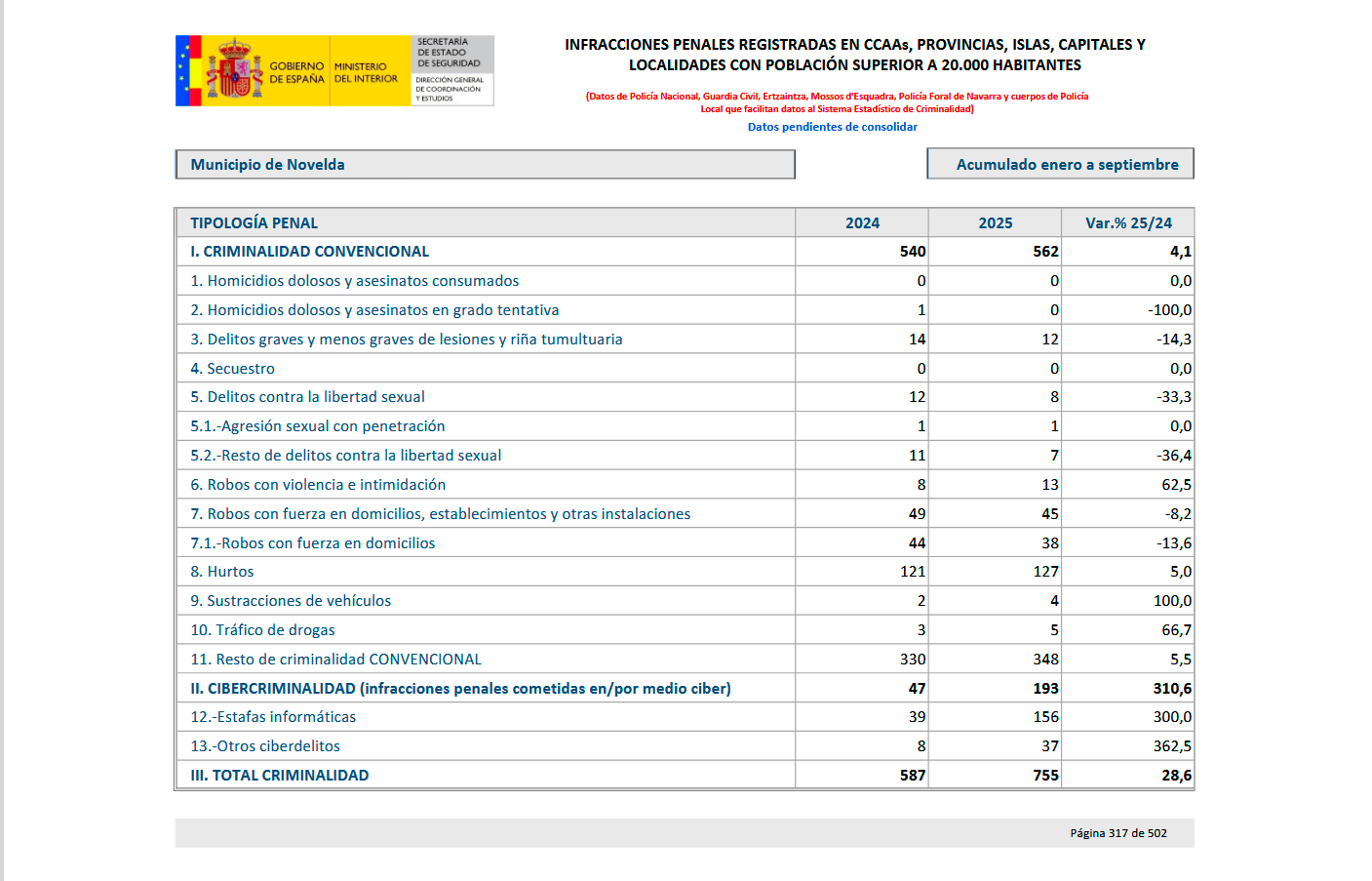Select the Acumulado enero a septiembre box

point(1060,165)
